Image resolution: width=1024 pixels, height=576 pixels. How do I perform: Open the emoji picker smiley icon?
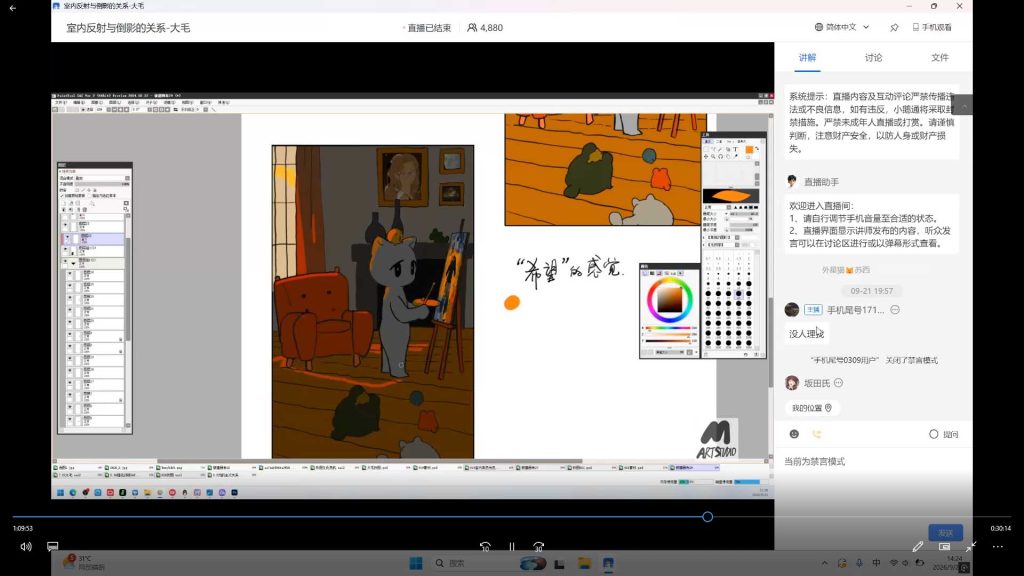(794, 434)
